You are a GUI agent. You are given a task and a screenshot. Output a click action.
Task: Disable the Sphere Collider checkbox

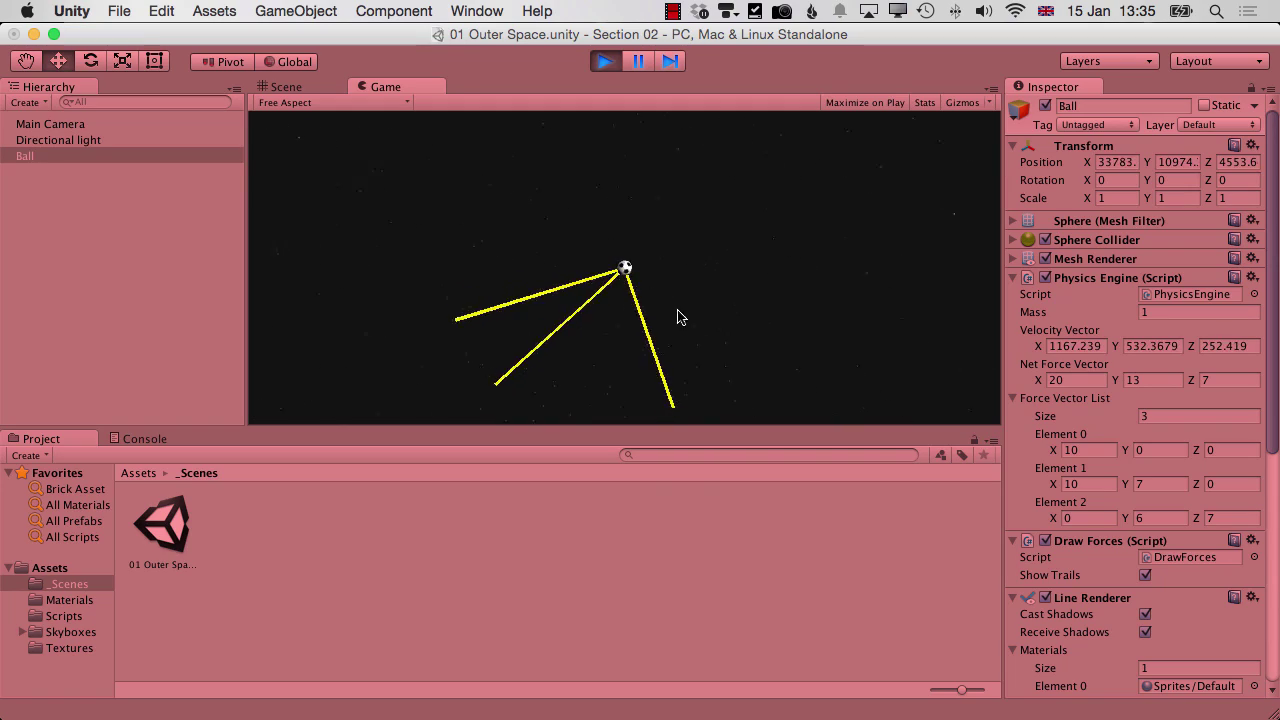(1045, 240)
